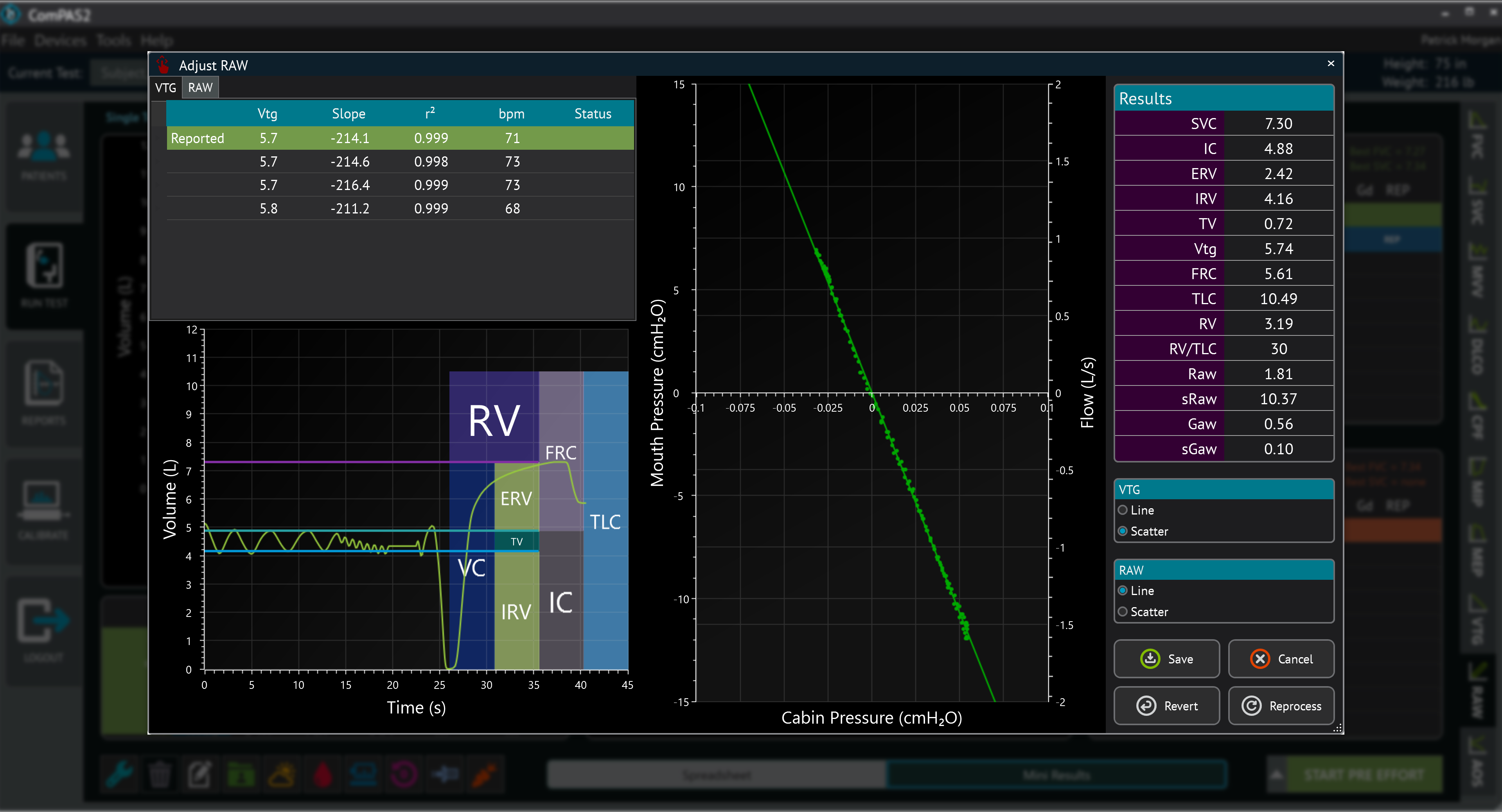Click the Start Pre Effort button
Image resolution: width=1502 pixels, height=812 pixels.
pos(1364,775)
